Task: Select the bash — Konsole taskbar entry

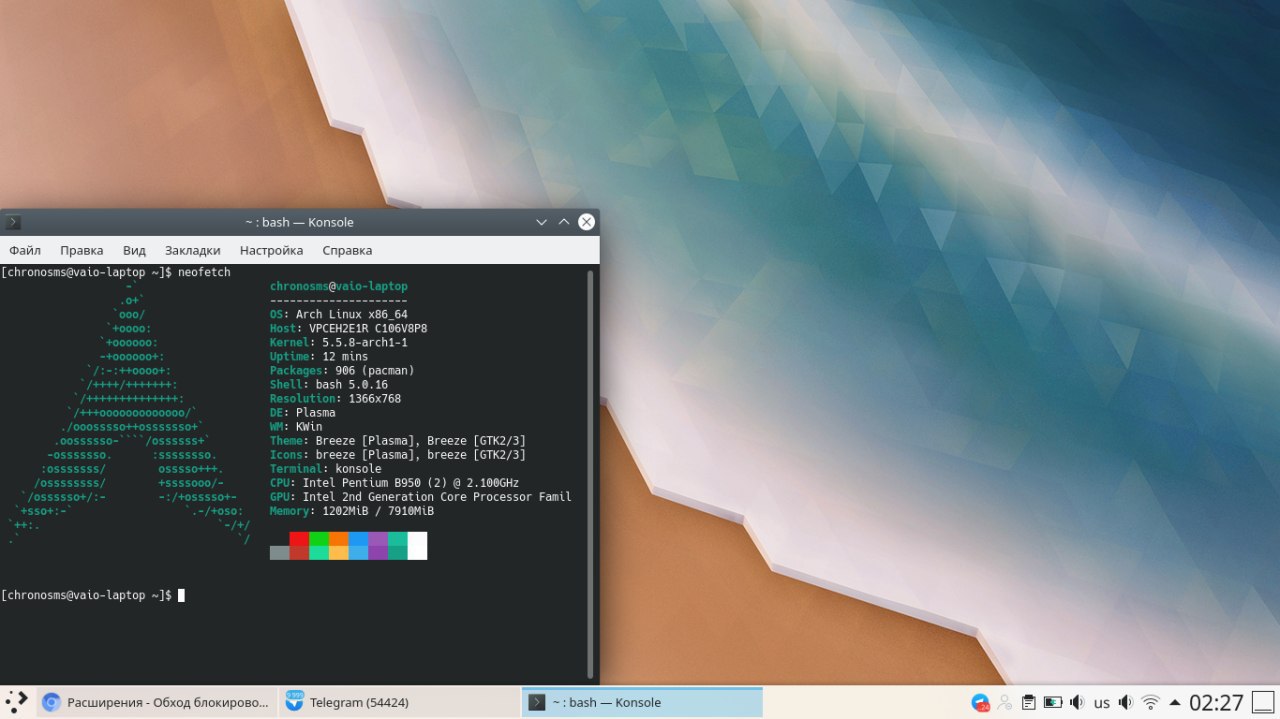Action: (x=642, y=702)
